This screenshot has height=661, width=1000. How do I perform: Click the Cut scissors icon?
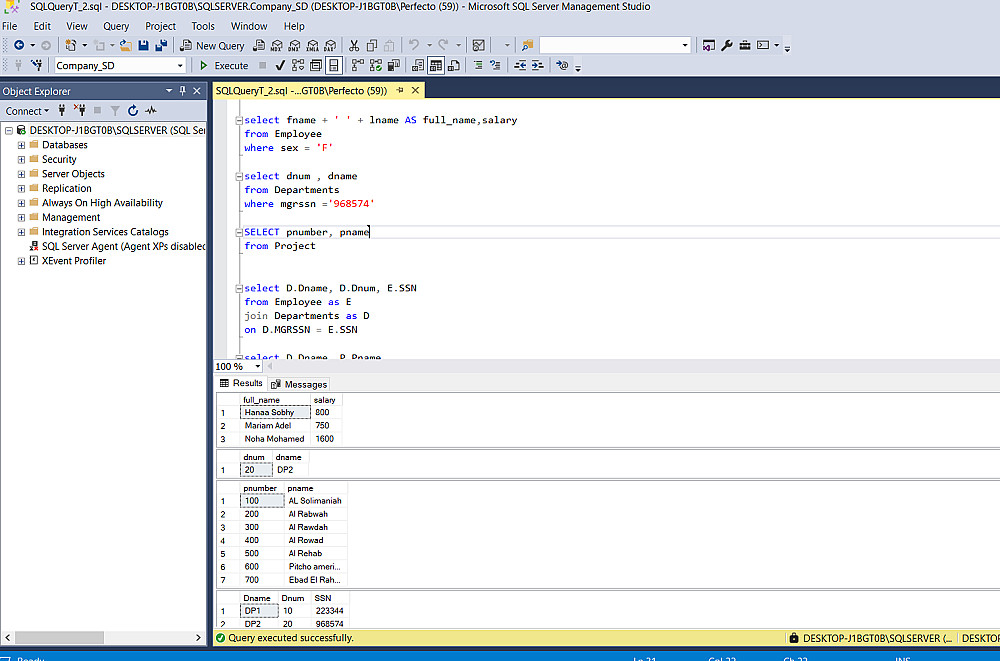(354, 45)
